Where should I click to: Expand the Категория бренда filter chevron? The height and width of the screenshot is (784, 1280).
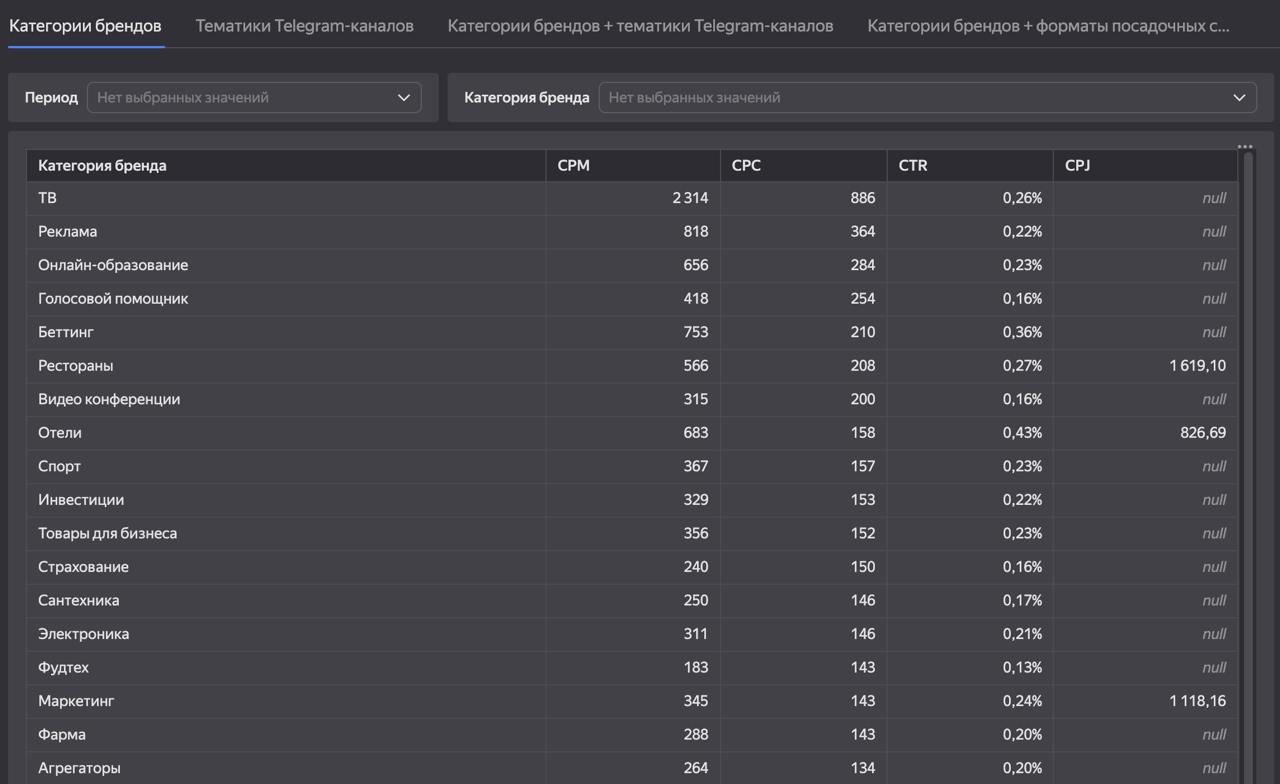coord(1240,98)
